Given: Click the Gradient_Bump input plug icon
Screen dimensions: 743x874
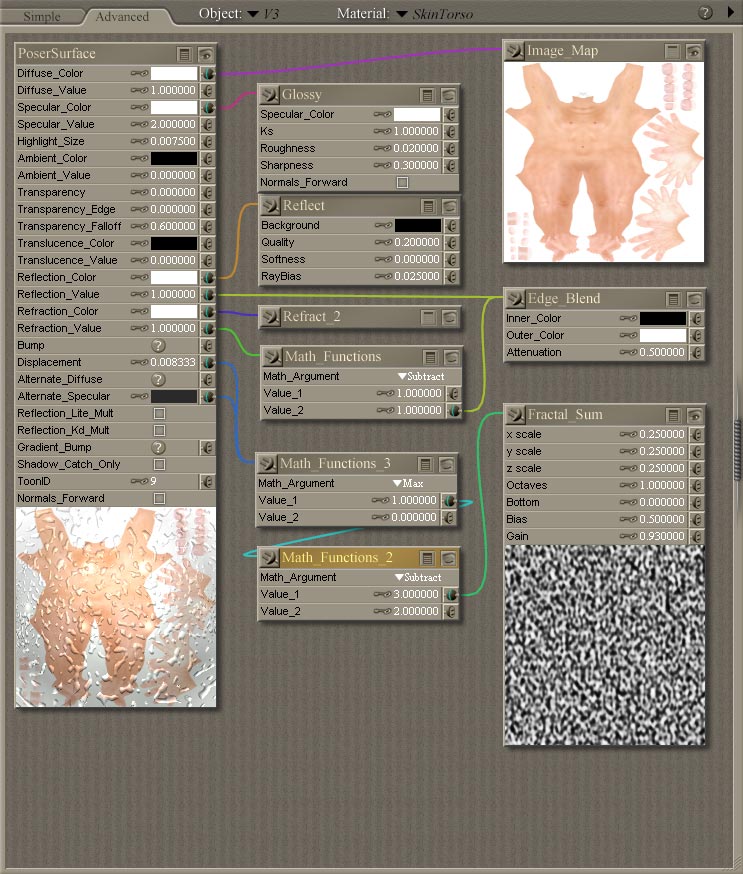Looking at the screenshot, I should [207, 448].
